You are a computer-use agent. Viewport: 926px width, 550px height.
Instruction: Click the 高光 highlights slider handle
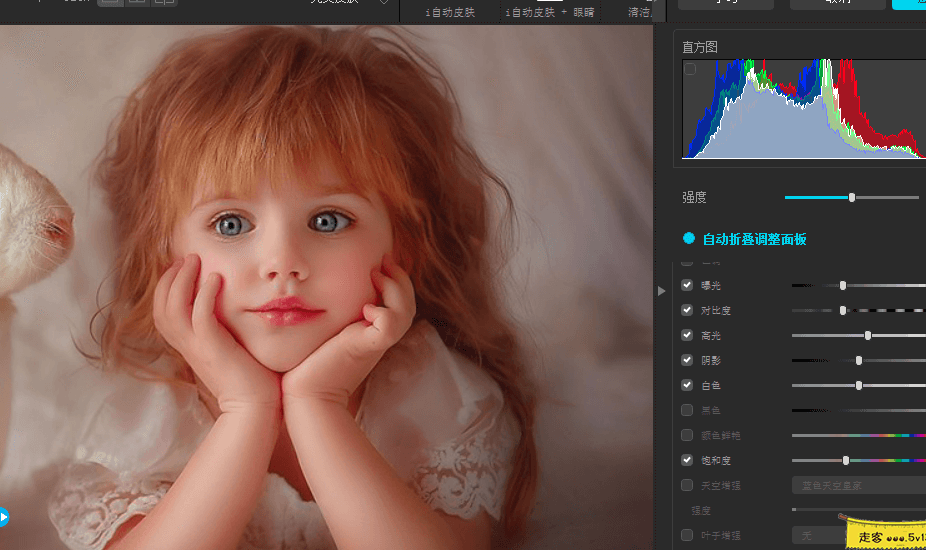pyautogui.click(x=868, y=335)
